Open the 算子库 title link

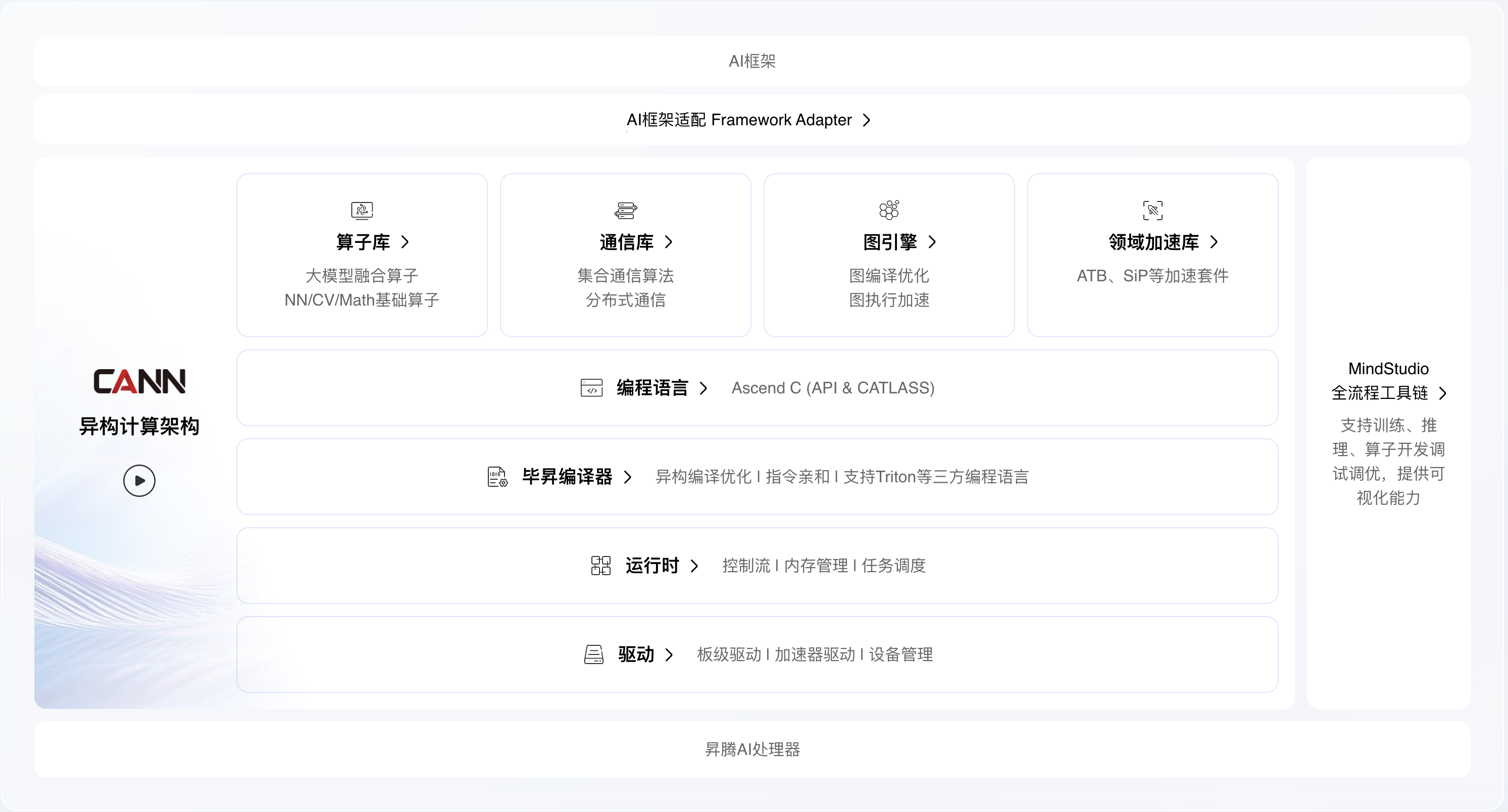[363, 242]
